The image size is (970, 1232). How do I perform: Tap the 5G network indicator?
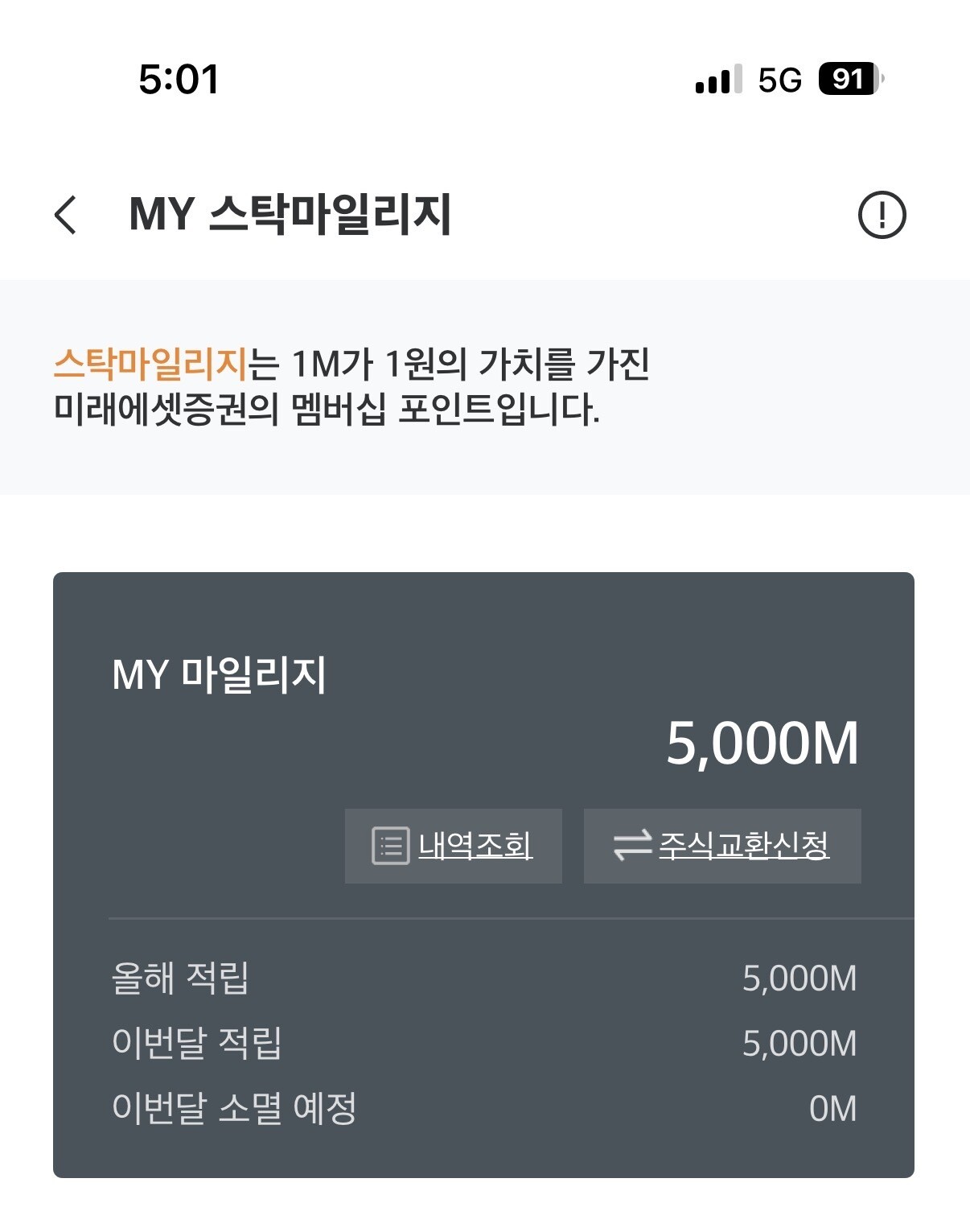[780, 80]
